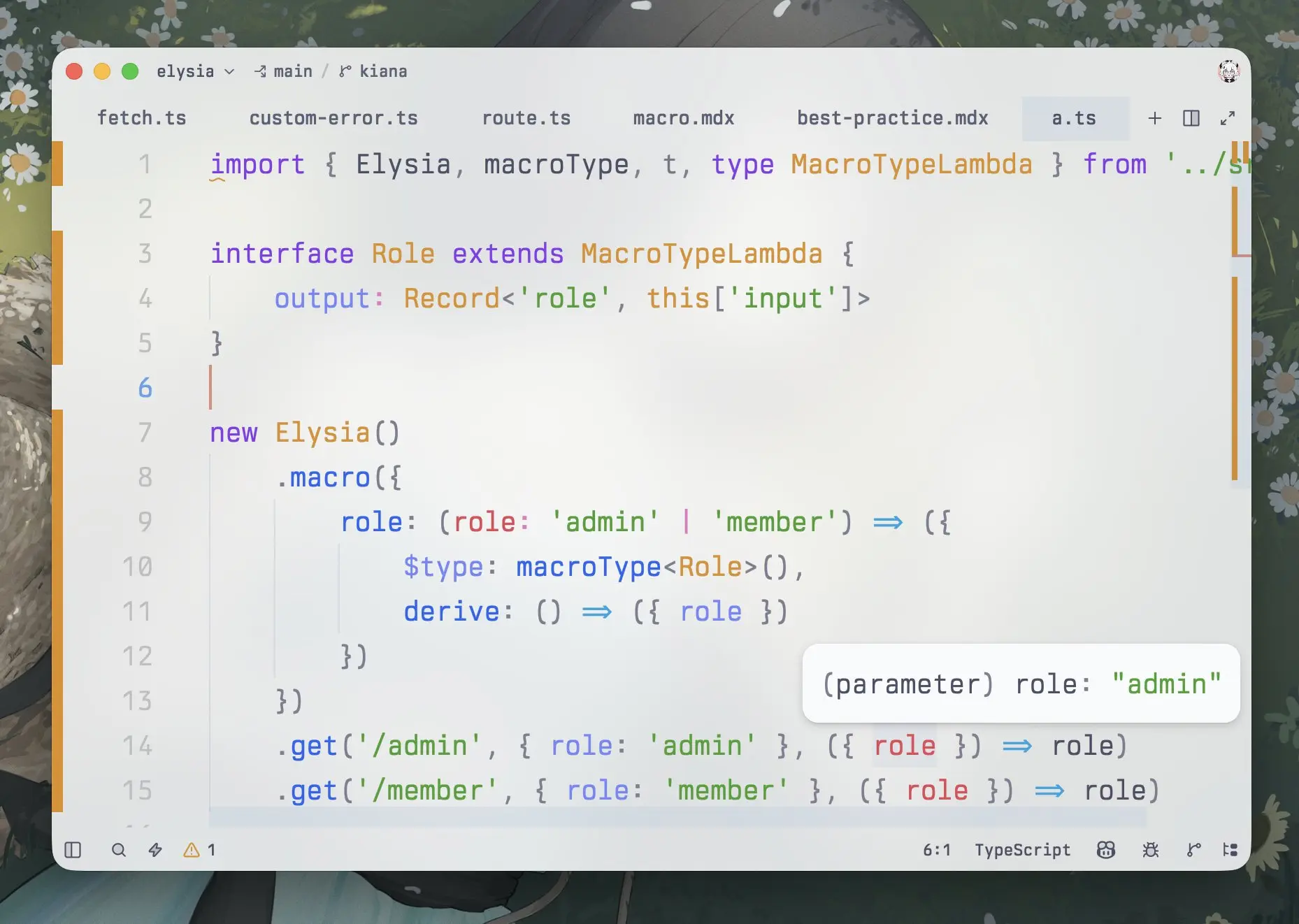Toggle the outline tree panel icon
Screen dimensions: 1299x924
pos(1230,850)
